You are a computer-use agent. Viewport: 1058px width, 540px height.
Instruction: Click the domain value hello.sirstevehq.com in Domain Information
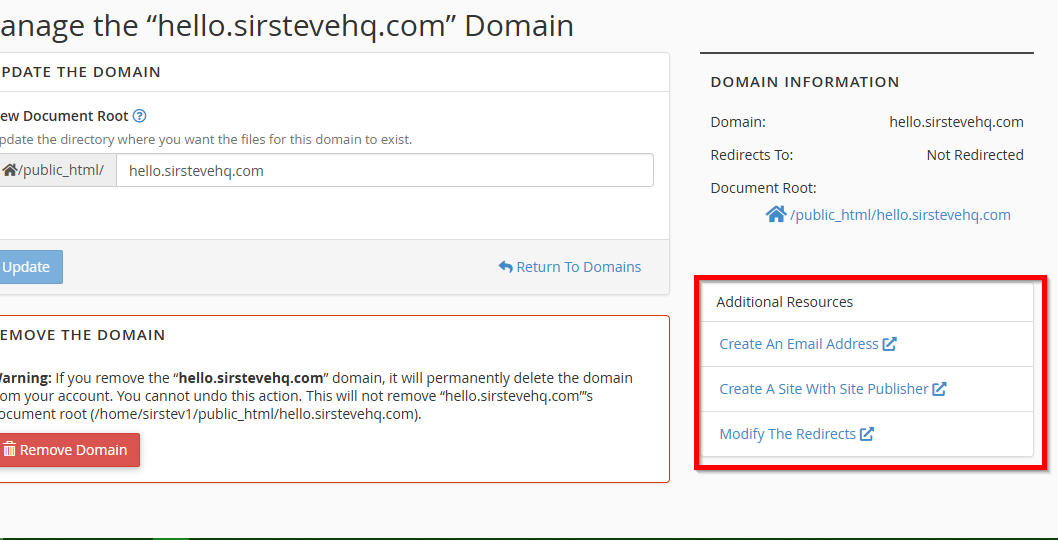[956, 122]
